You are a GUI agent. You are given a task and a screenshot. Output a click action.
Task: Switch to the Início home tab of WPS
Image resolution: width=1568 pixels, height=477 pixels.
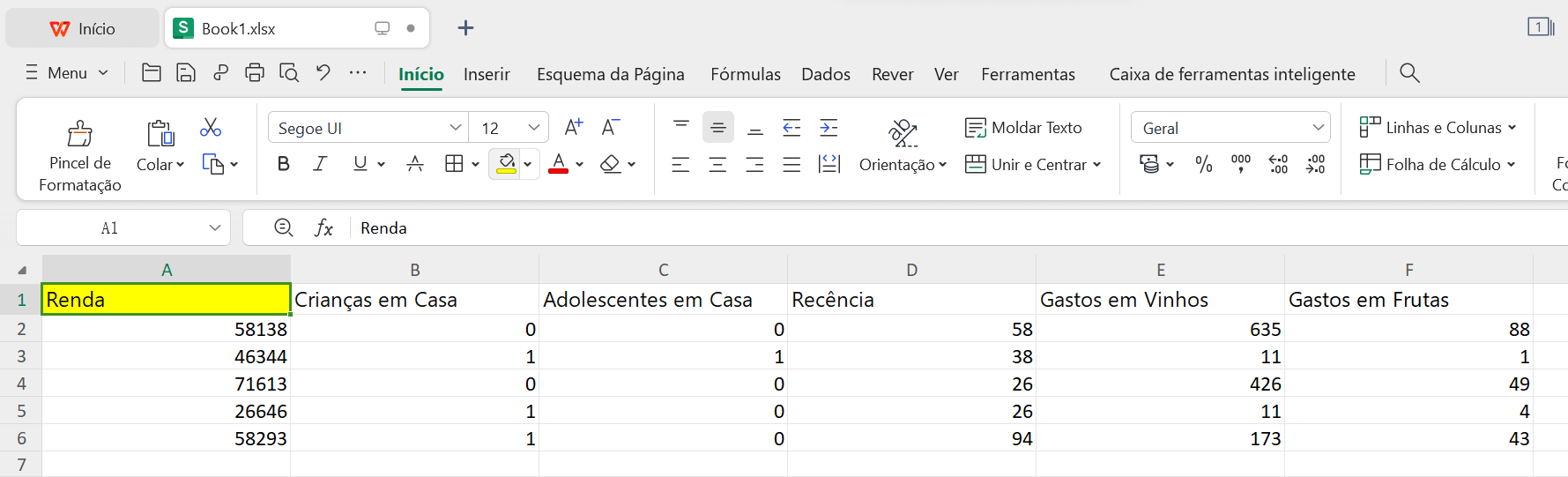[x=83, y=28]
